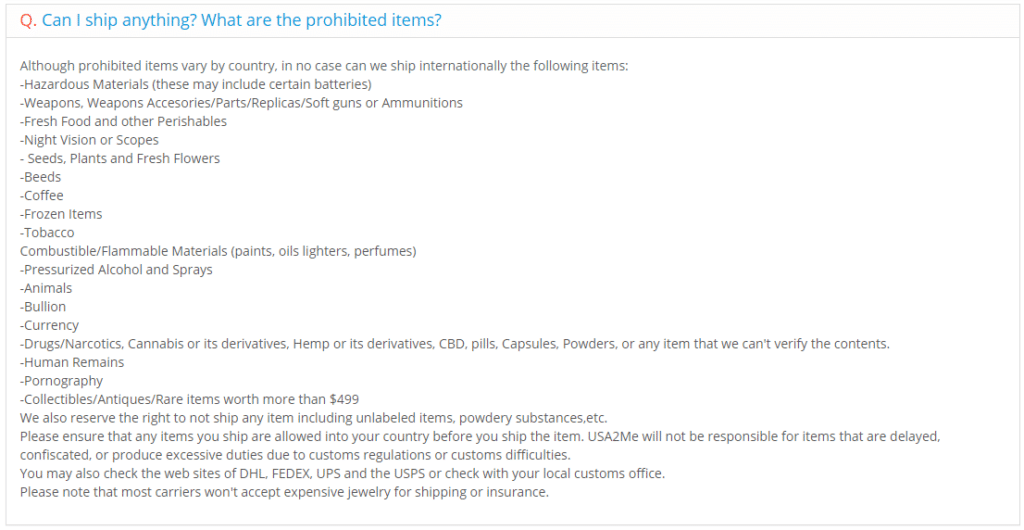Click the Human Remains entry
Viewport: 1024px width, 530px height.
click(72, 362)
